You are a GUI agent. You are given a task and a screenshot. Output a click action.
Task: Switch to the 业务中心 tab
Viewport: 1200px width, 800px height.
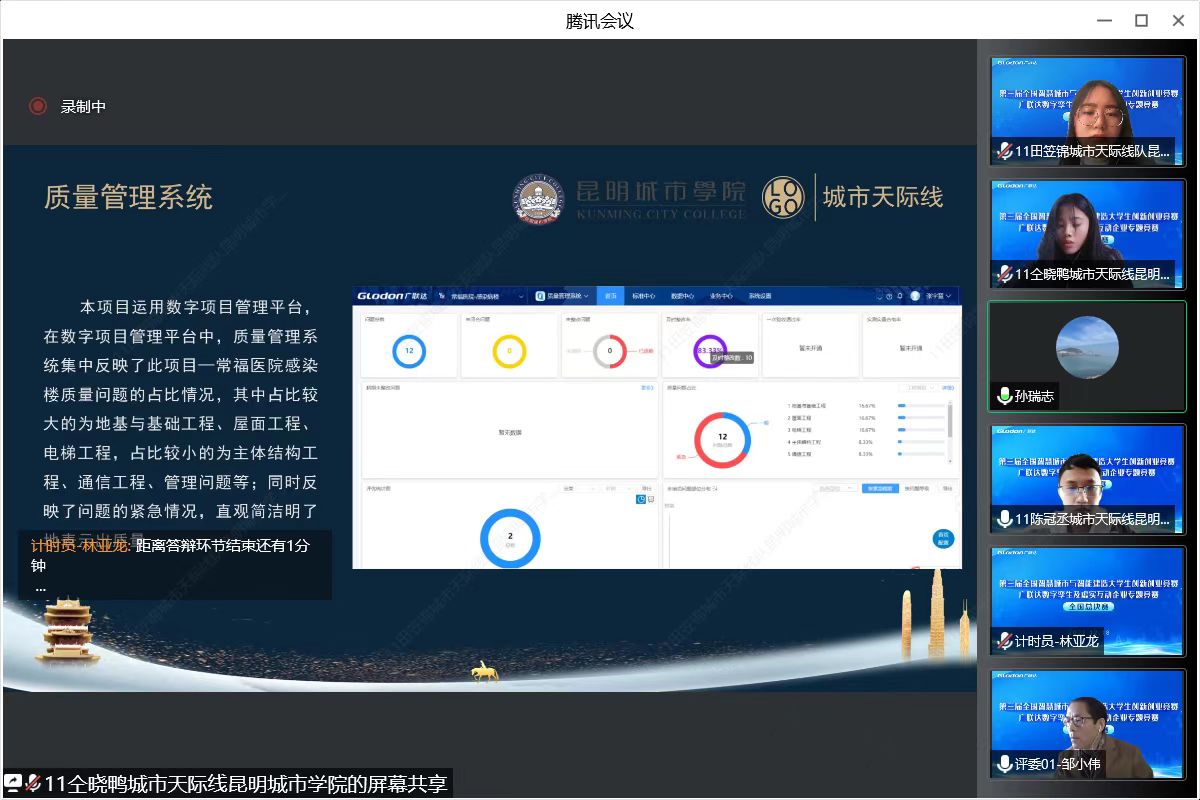click(721, 296)
